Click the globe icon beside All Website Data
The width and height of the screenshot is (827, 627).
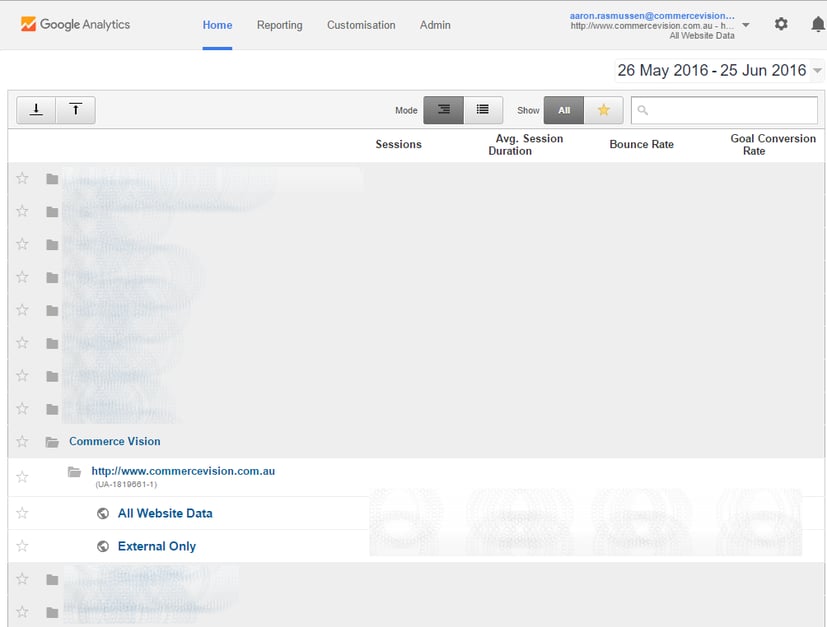(x=103, y=514)
